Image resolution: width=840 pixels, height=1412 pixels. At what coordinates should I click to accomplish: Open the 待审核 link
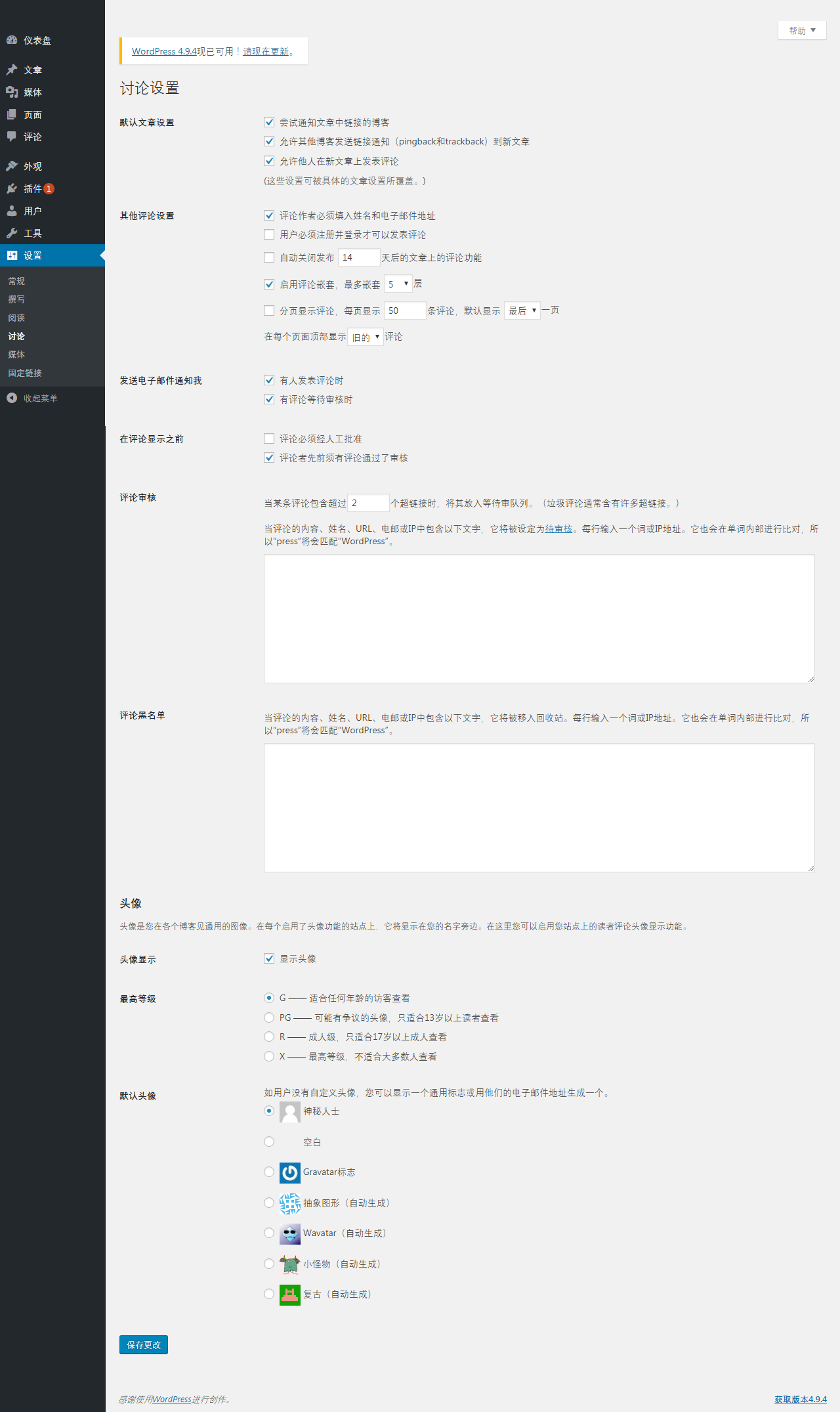[x=558, y=529]
